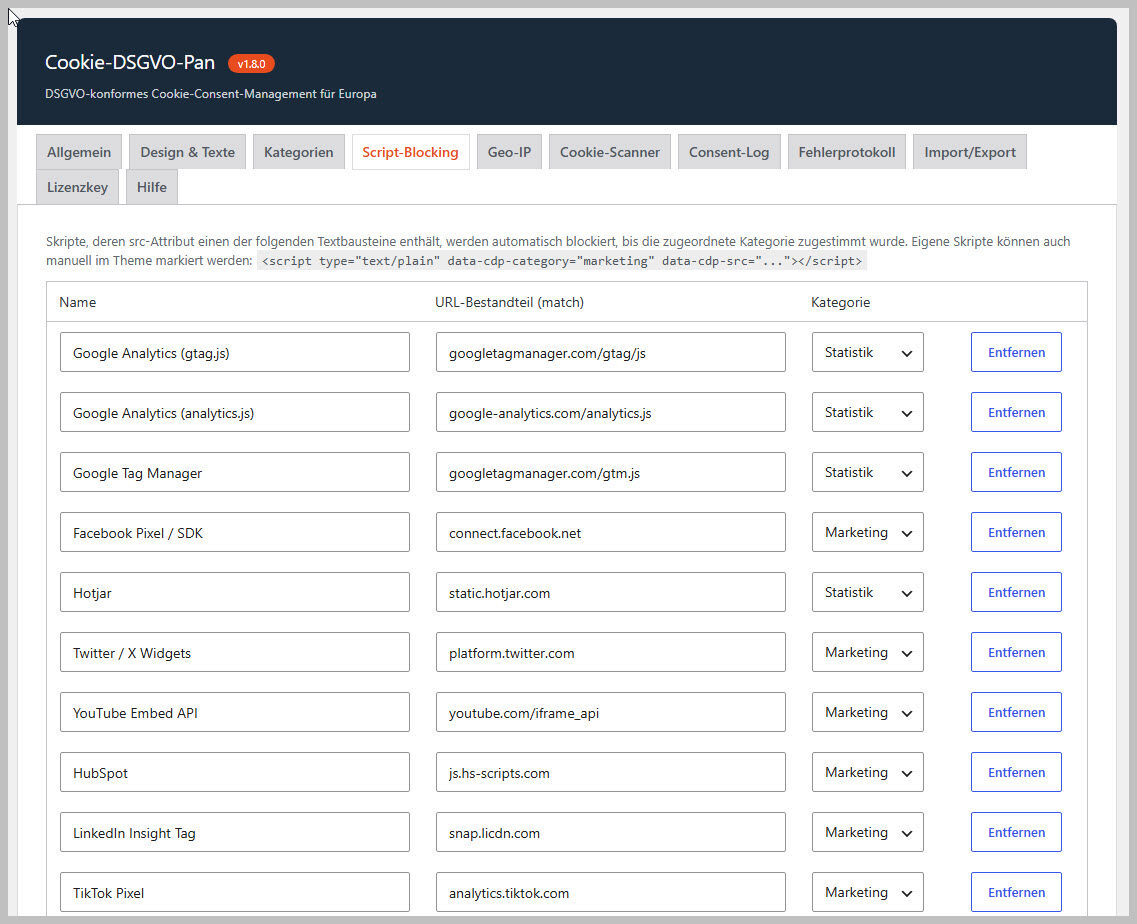Open Hotjar category dropdown
The height and width of the screenshot is (924, 1137).
point(867,593)
